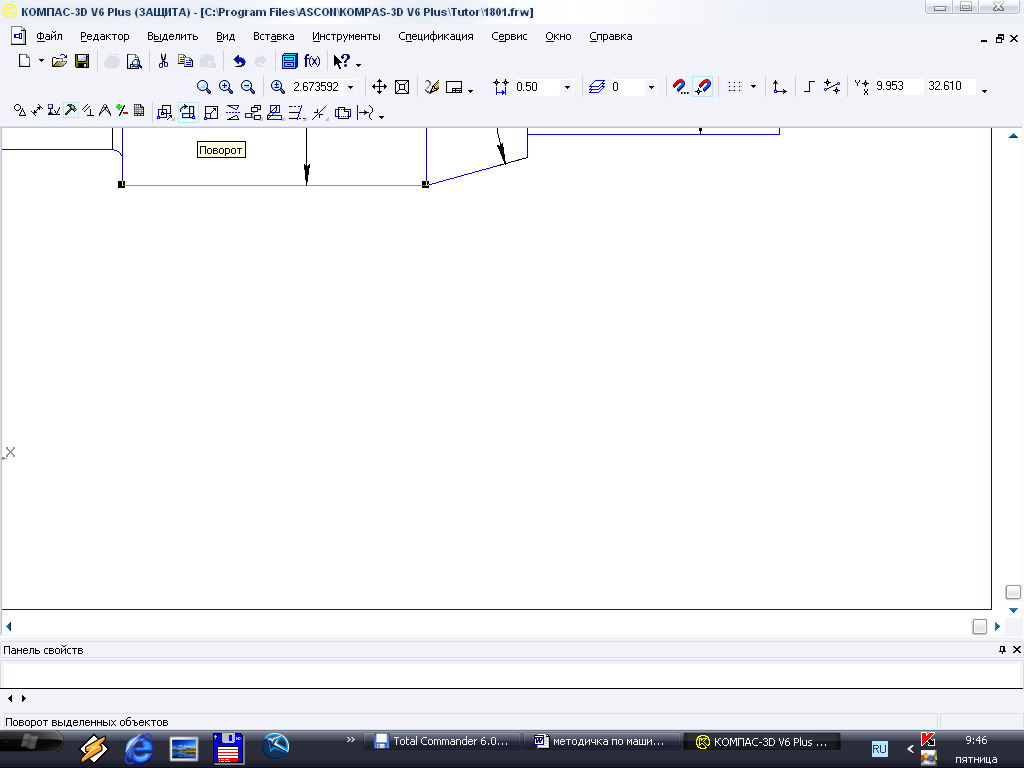
Task: Click the refresh image pencil icon
Action: [432, 87]
